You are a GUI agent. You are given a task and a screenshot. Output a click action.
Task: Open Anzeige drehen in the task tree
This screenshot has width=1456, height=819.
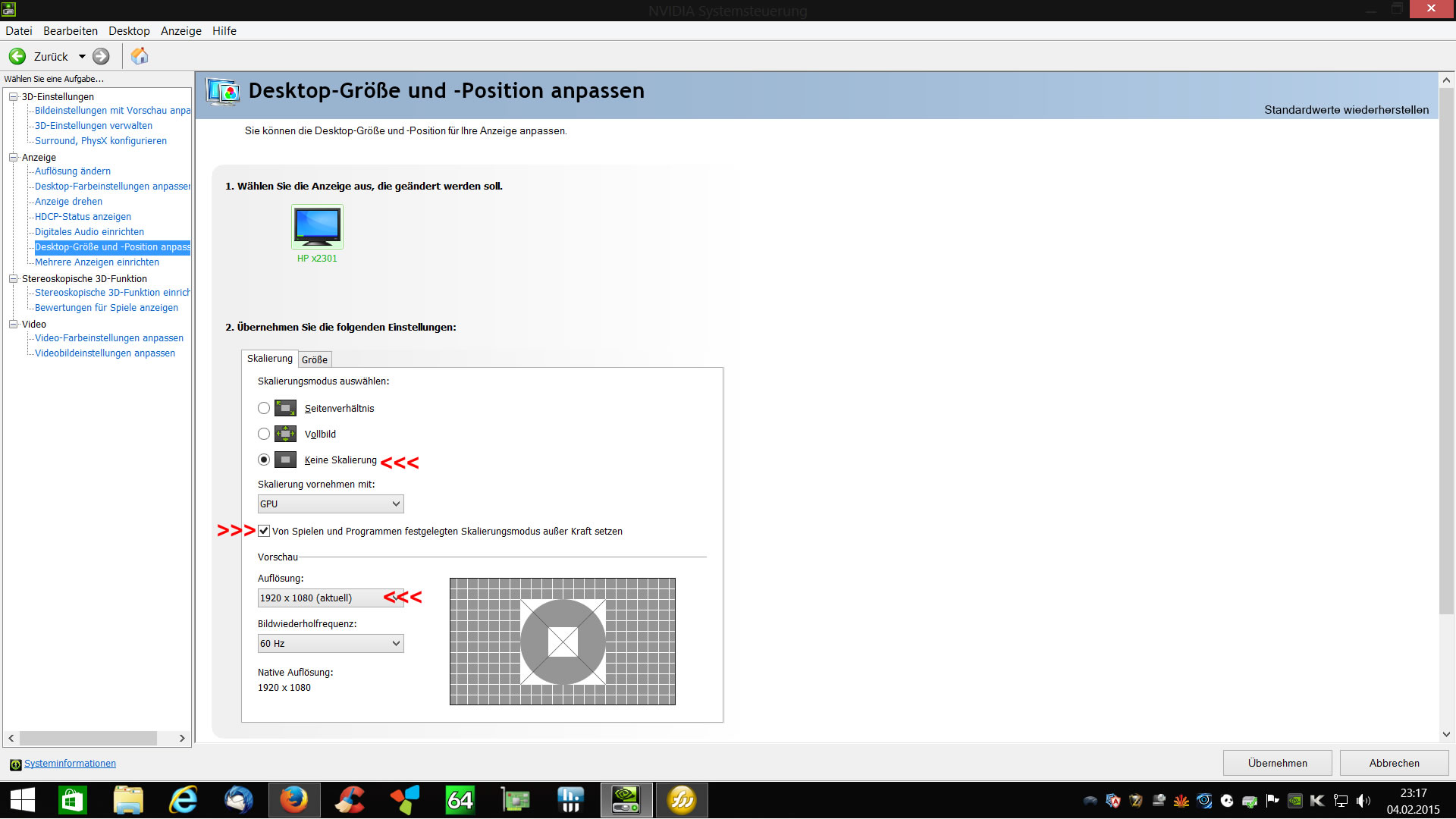pyautogui.click(x=68, y=202)
